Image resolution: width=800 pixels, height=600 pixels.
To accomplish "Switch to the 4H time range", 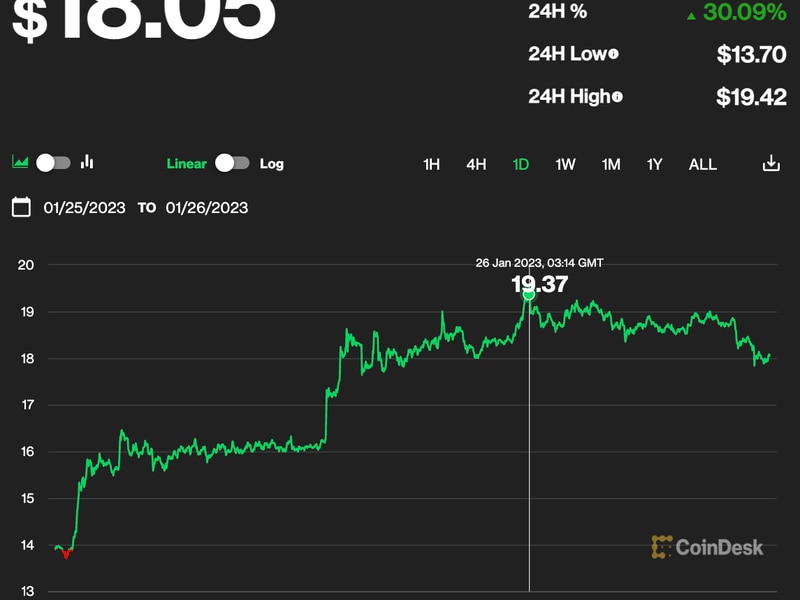I will pyautogui.click(x=476, y=164).
